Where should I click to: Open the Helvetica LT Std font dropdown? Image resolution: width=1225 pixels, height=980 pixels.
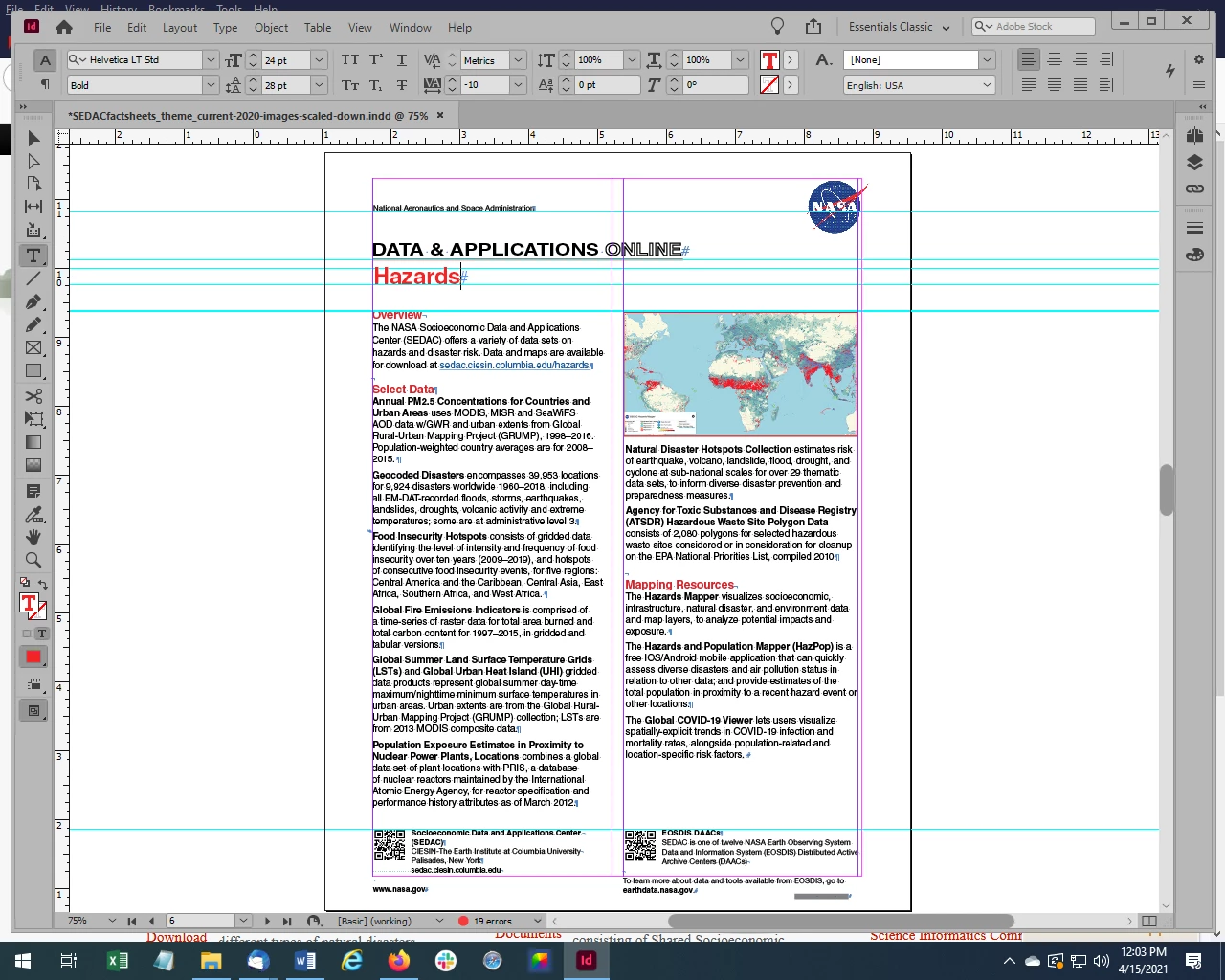(x=211, y=60)
